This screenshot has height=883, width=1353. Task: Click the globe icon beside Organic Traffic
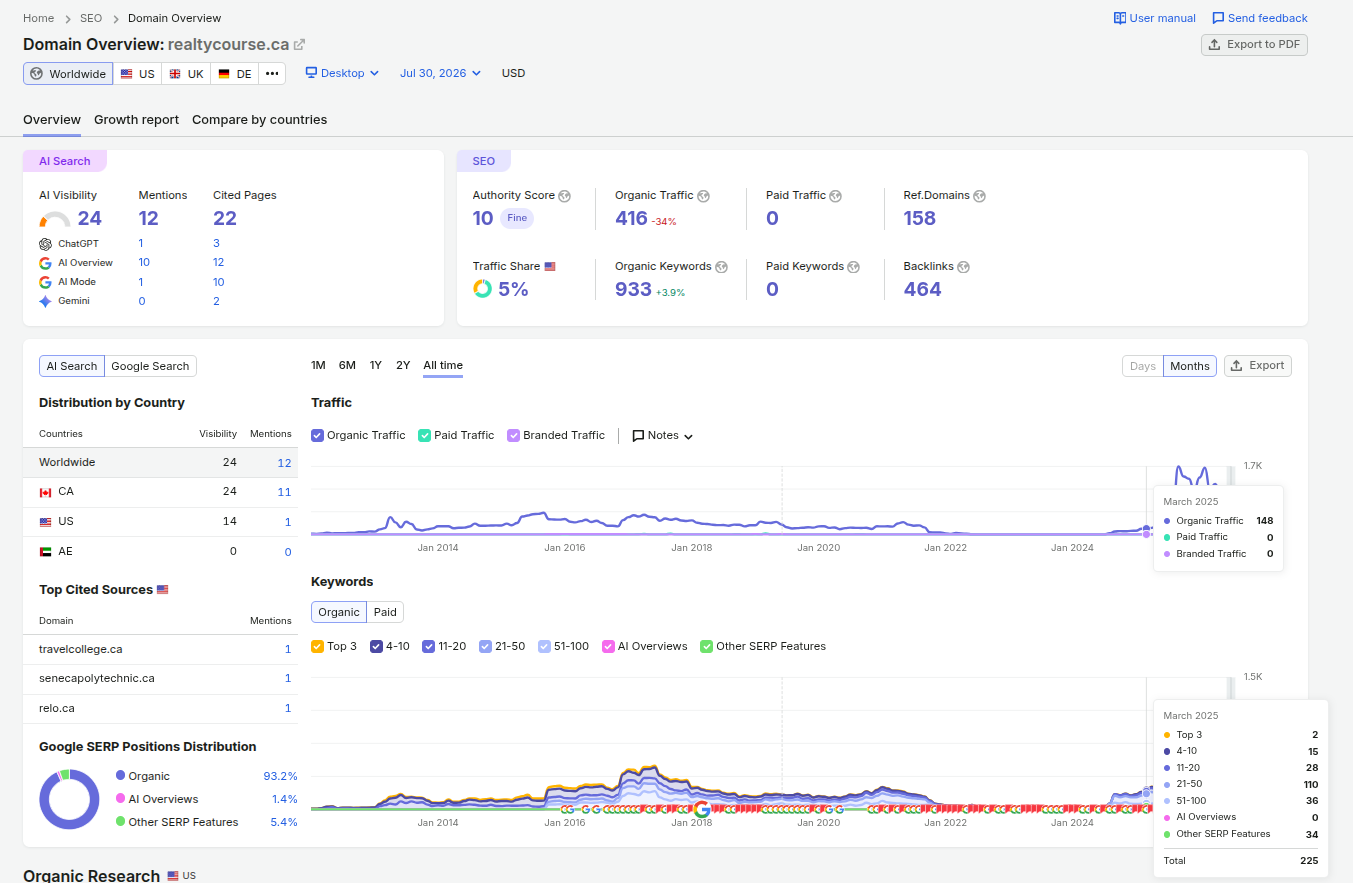point(703,196)
